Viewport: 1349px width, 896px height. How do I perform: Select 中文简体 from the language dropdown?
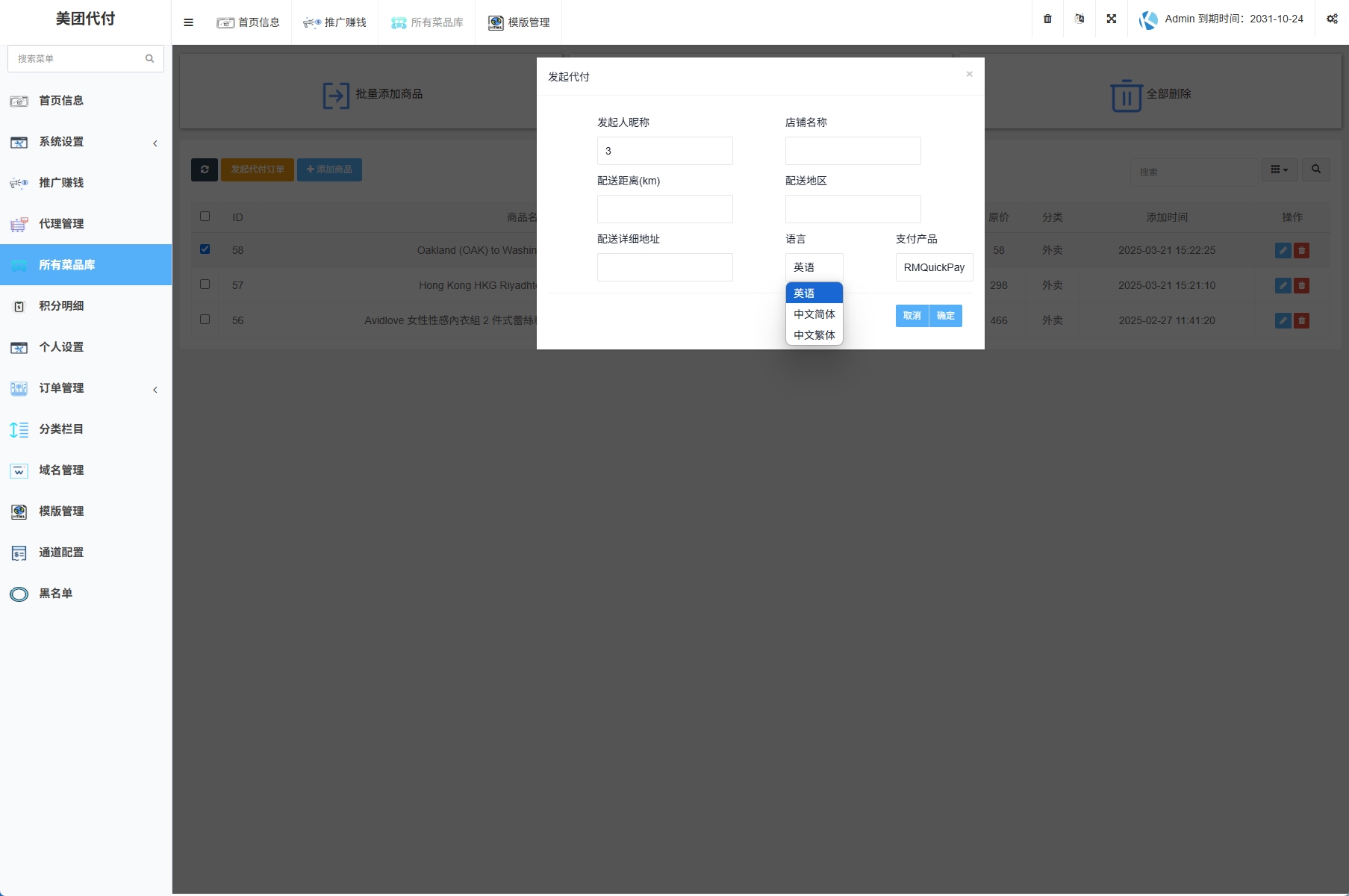[x=814, y=314]
